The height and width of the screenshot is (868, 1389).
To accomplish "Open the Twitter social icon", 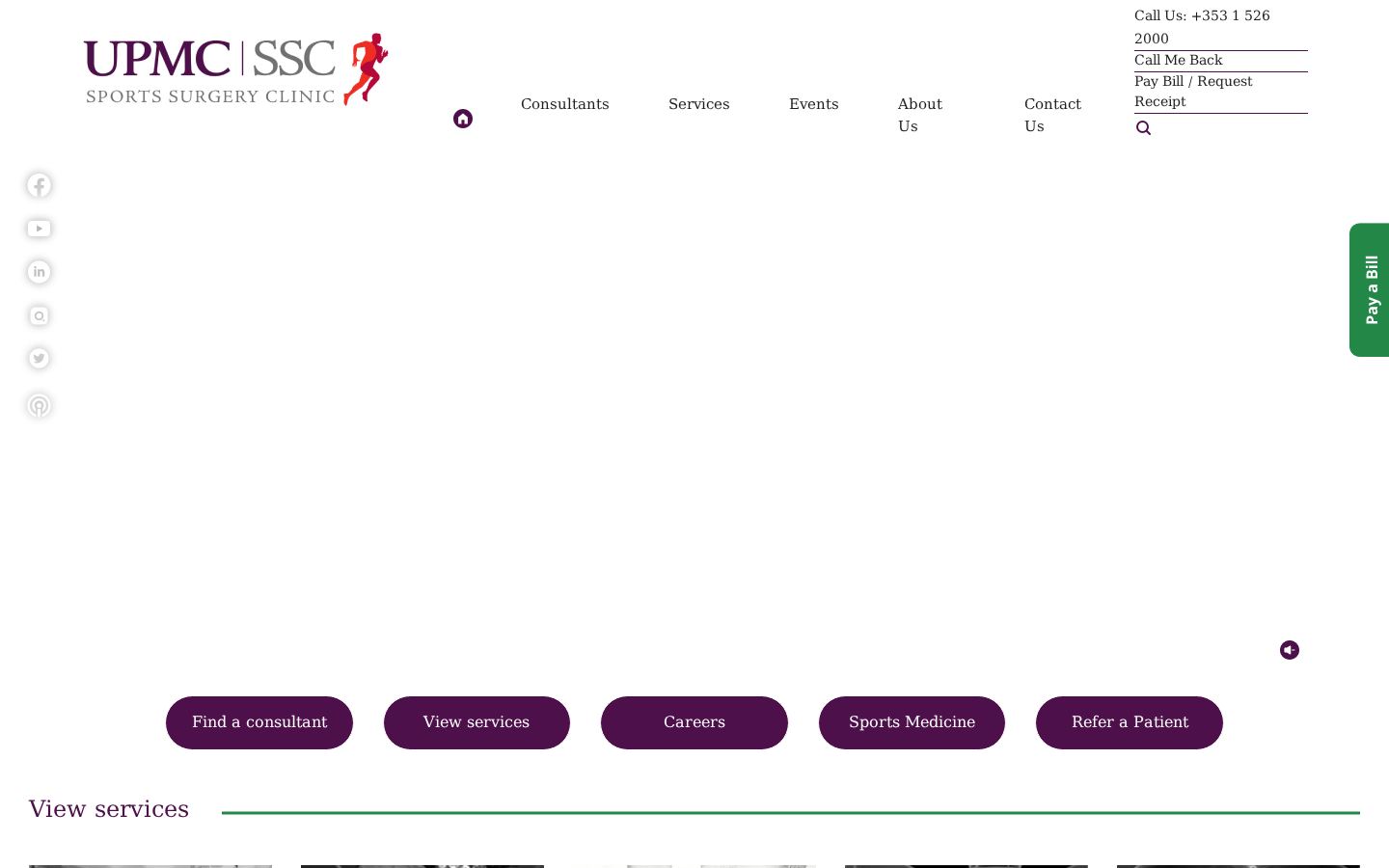I will (x=39, y=358).
